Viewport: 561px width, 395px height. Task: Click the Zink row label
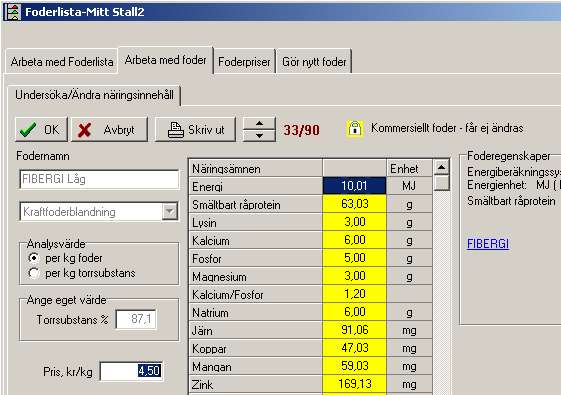point(255,384)
